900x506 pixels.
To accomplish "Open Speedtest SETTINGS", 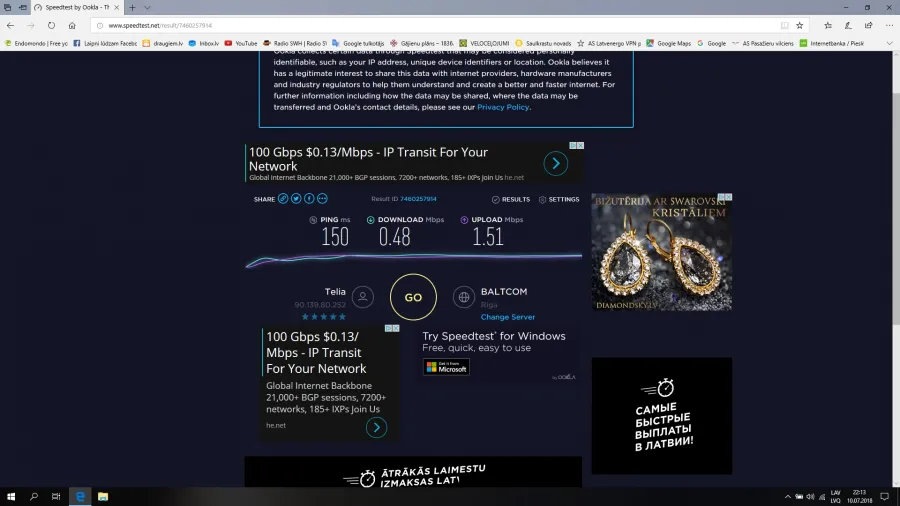I will click(x=559, y=200).
